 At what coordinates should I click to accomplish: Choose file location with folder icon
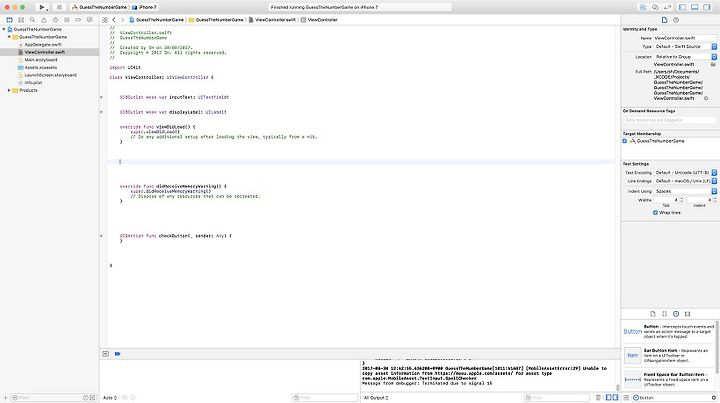[713, 65]
